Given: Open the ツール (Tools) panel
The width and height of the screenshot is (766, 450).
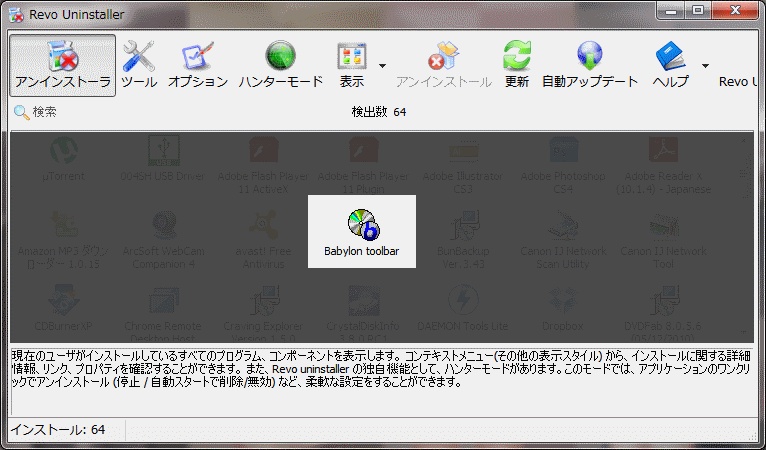Looking at the screenshot, I should tap(139, 65).
